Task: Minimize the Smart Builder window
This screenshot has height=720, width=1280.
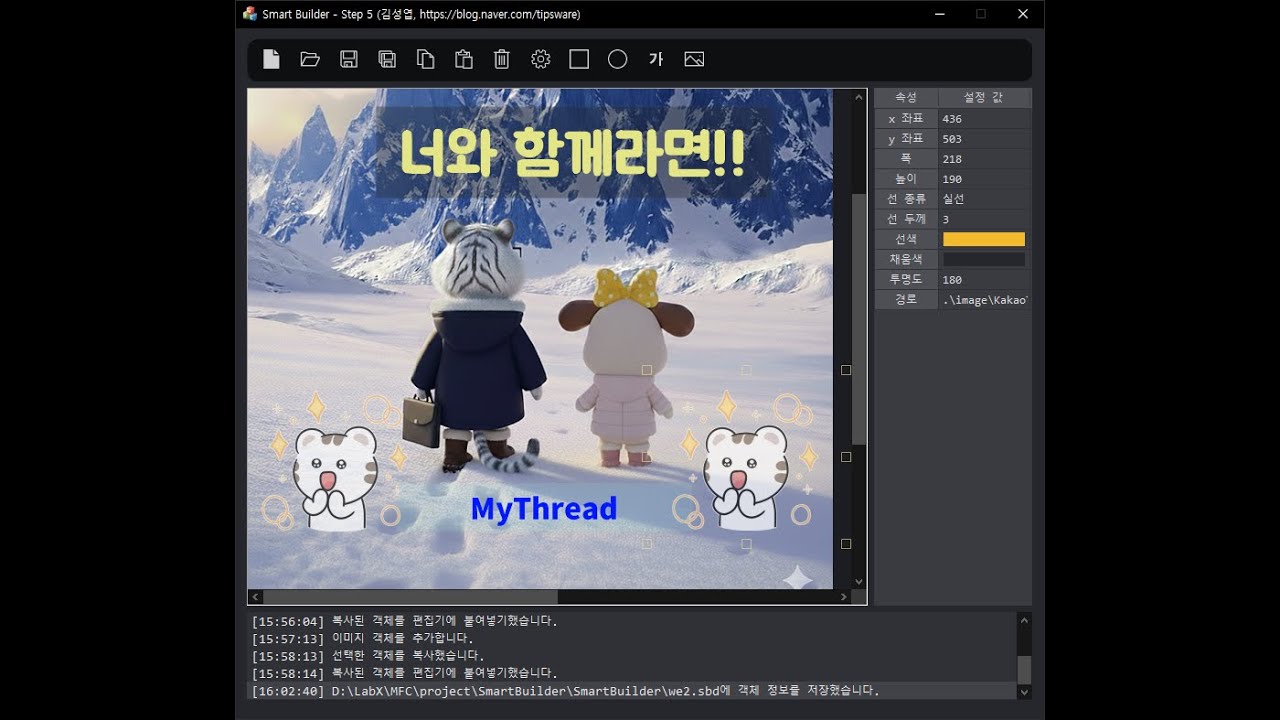Action: point(940,14)
